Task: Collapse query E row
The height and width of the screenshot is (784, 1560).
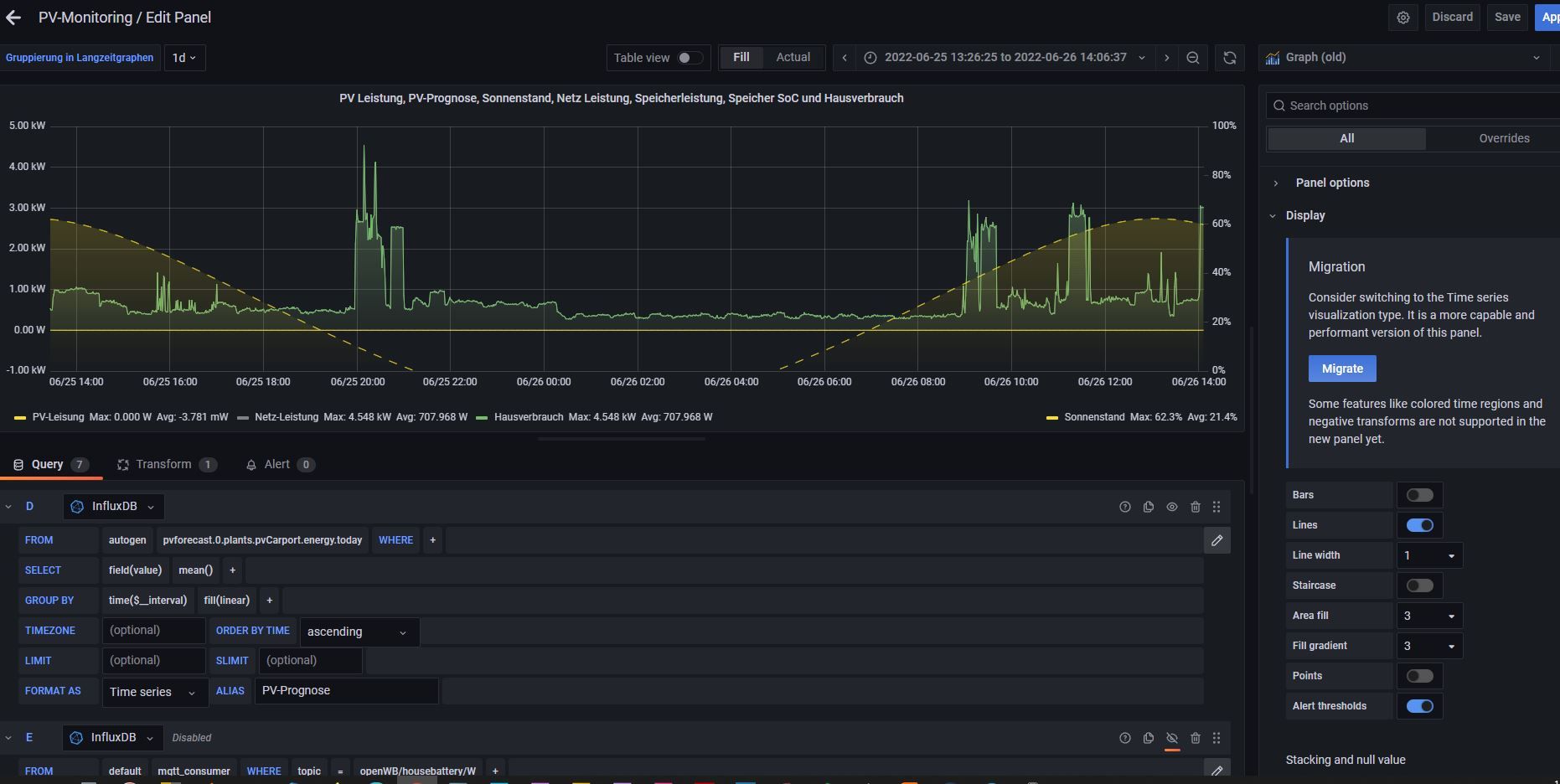Action: click(8, 738)
